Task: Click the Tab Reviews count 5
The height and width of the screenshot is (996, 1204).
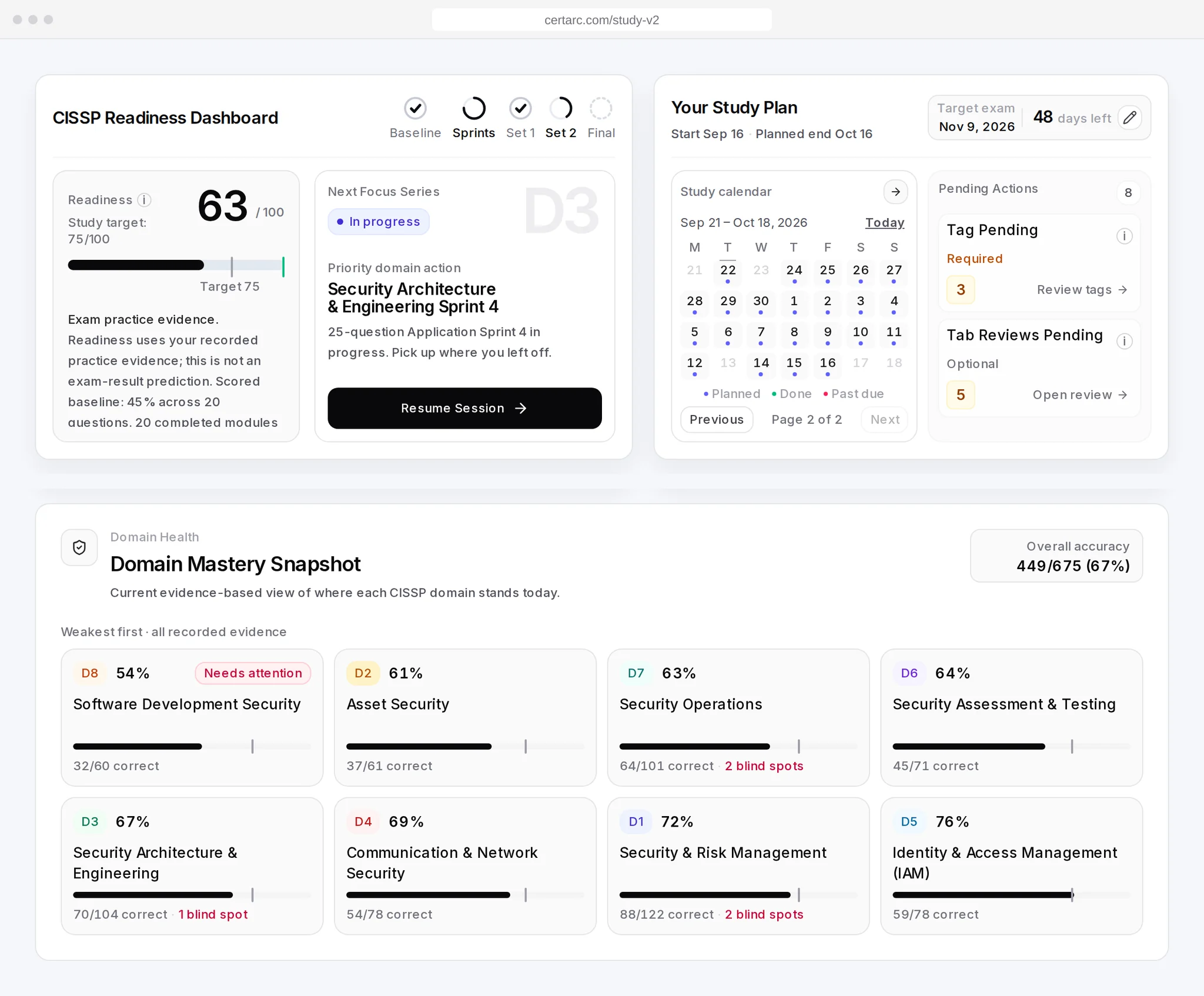Action: pos(961,395)
